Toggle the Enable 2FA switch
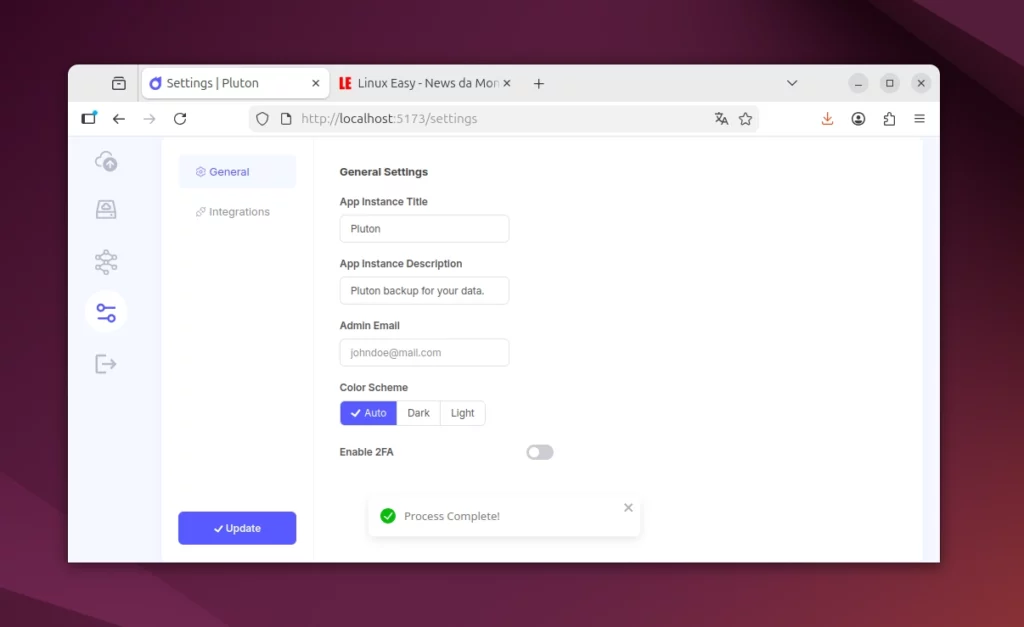 (x=540, y=453)
